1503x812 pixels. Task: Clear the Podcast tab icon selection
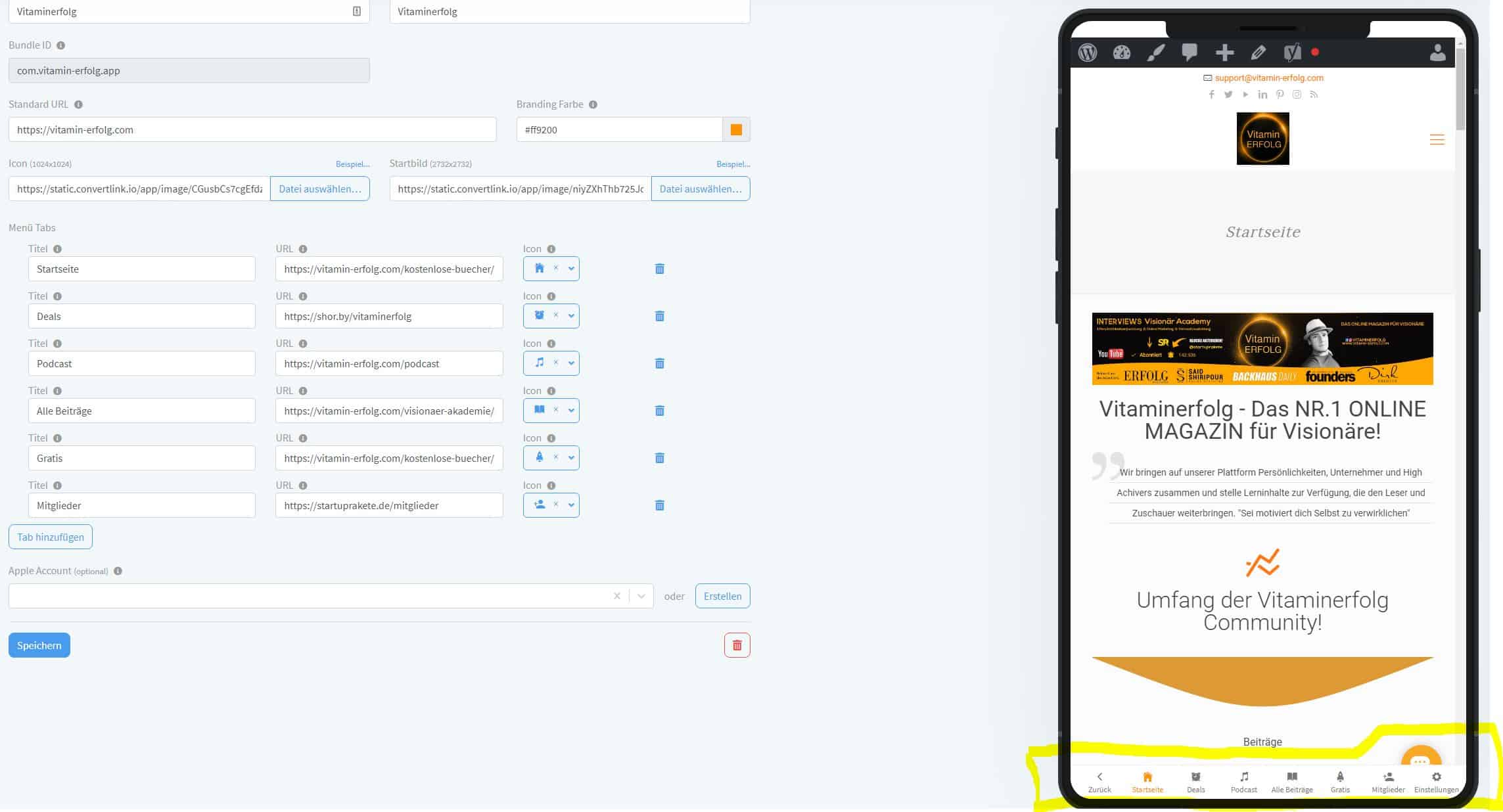[x=555, y=363]
